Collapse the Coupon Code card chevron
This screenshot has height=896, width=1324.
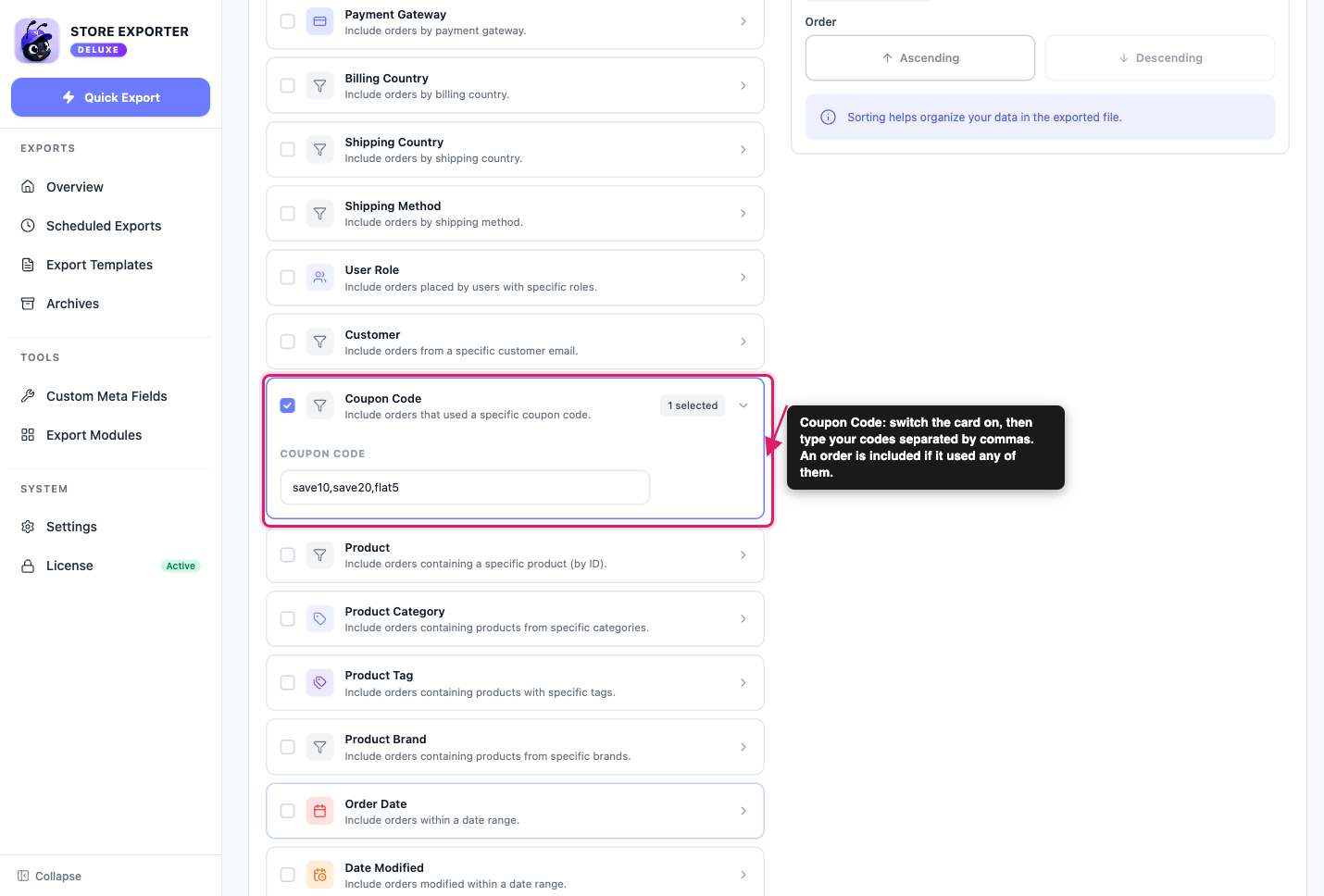click(743, 405)
